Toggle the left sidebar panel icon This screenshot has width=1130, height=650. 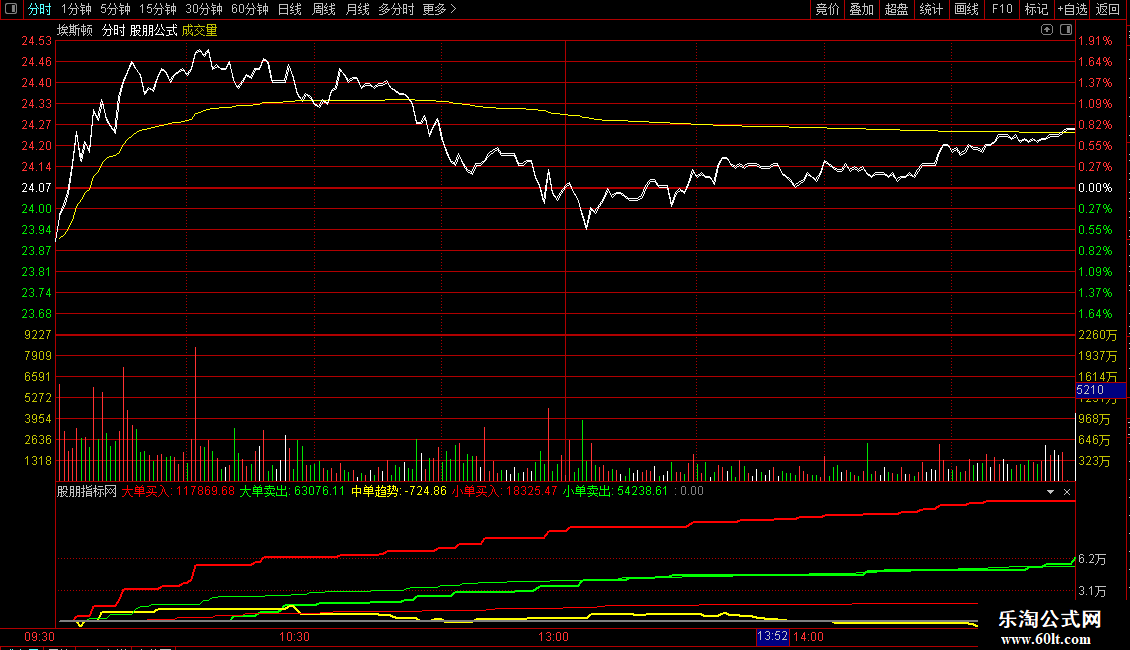coord(11,9)
